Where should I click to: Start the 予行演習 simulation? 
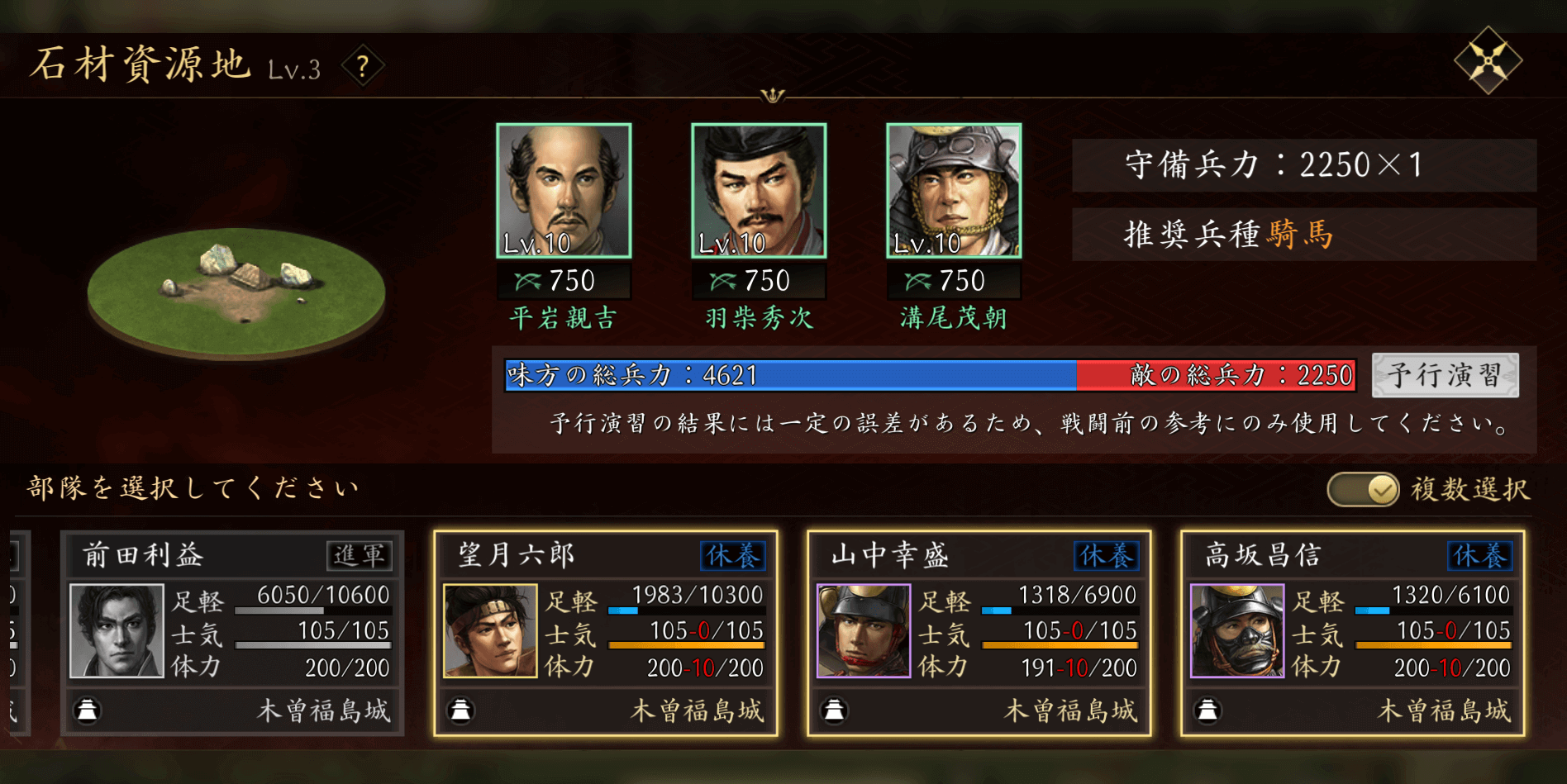(x=1446, y=375)
